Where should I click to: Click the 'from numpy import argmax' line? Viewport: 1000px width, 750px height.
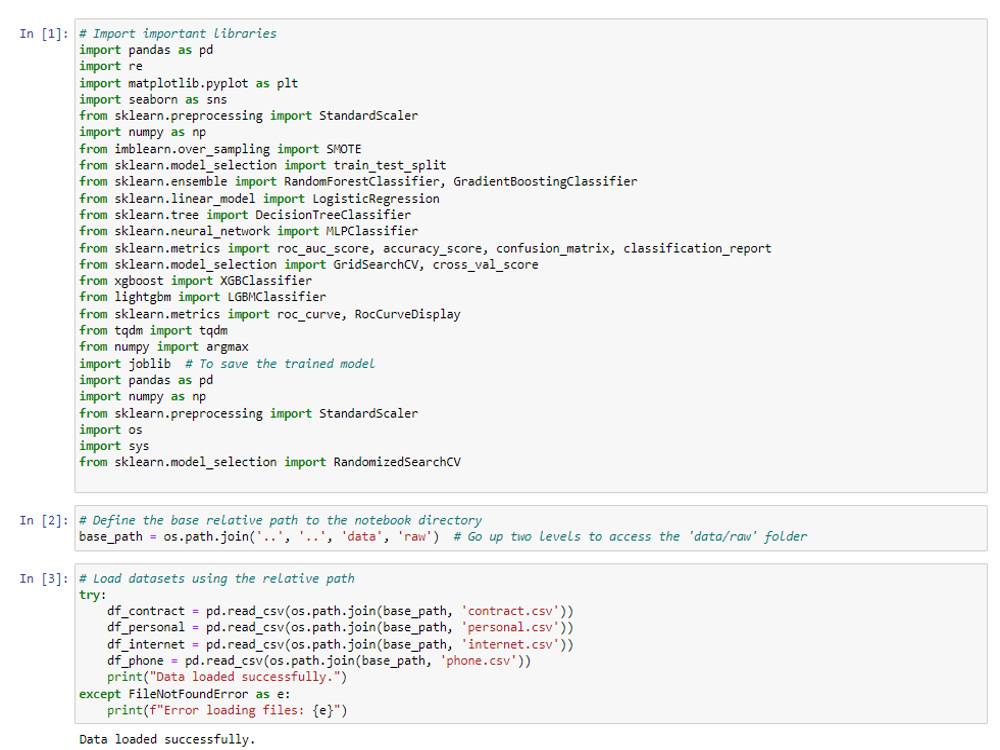[x=164, y=347]
